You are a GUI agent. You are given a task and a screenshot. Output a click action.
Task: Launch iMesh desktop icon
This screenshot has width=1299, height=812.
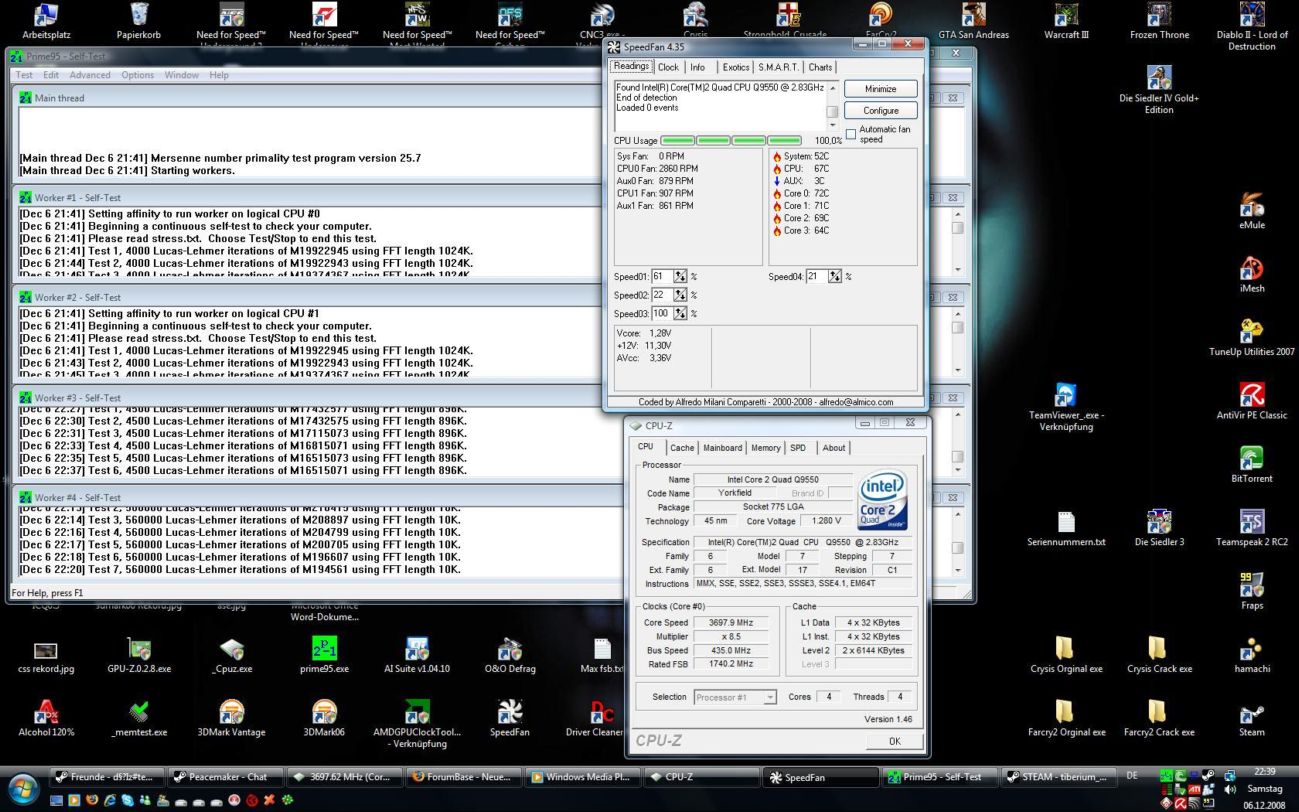point(1252,274)
